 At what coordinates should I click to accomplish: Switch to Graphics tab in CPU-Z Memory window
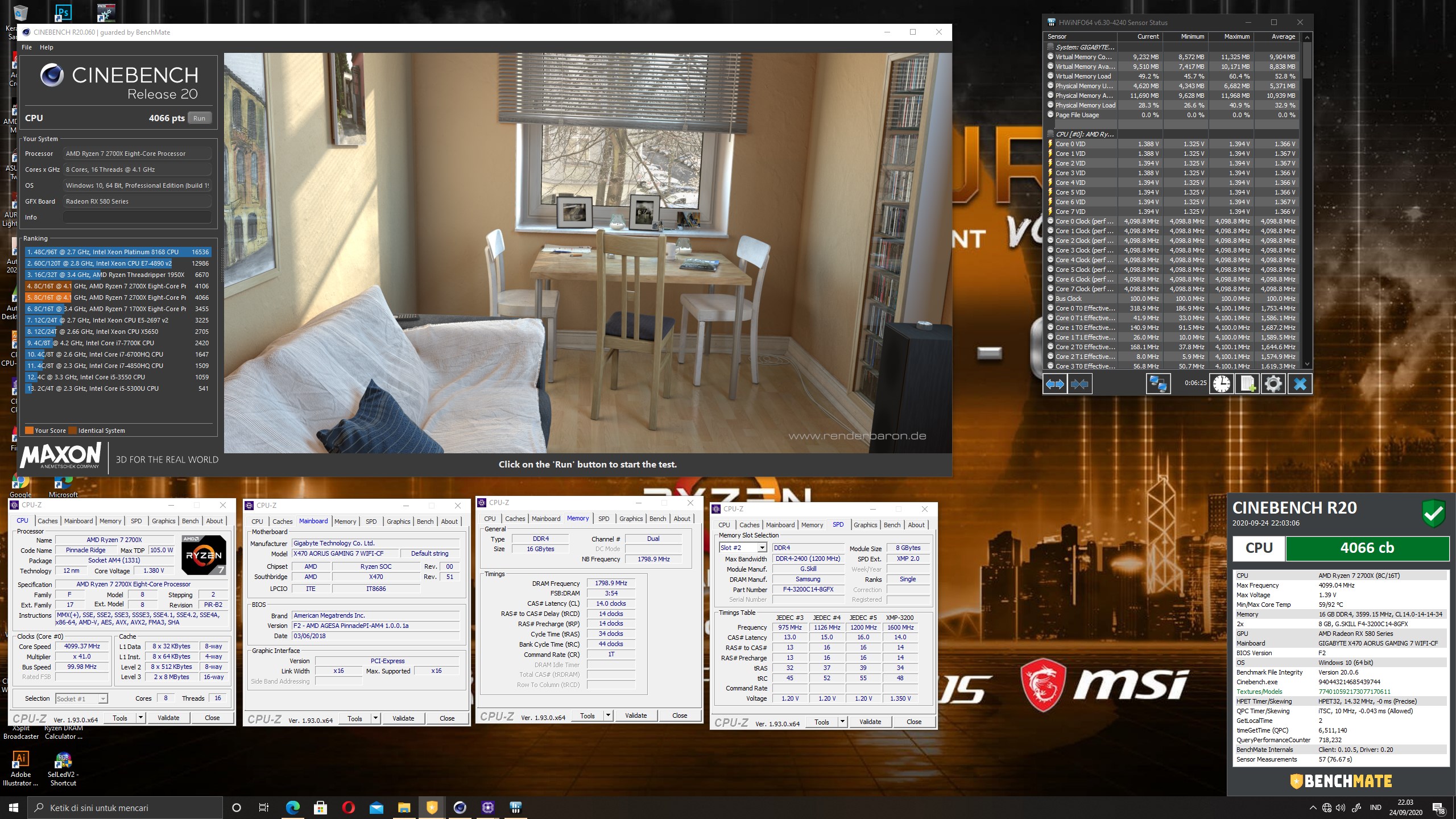point(631,518)
